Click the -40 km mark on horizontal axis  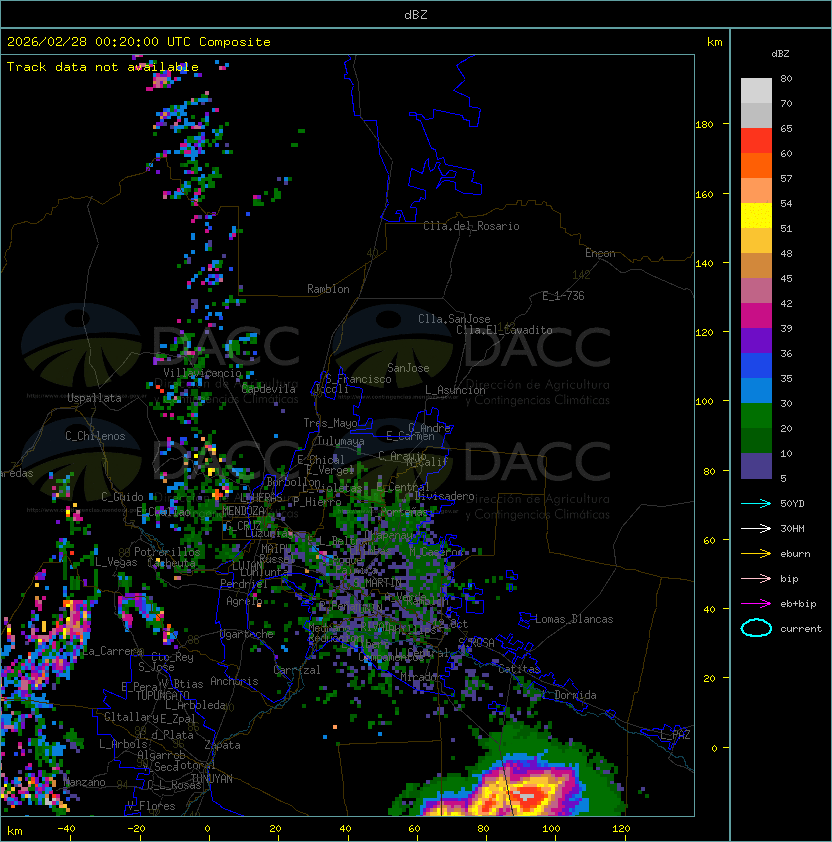(x=67, y=829)
